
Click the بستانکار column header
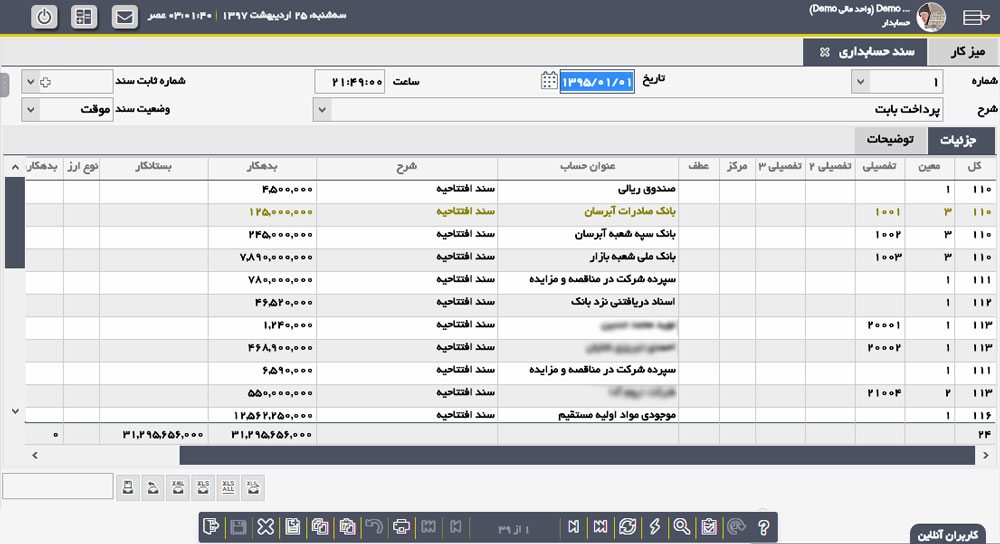[153, 166]
